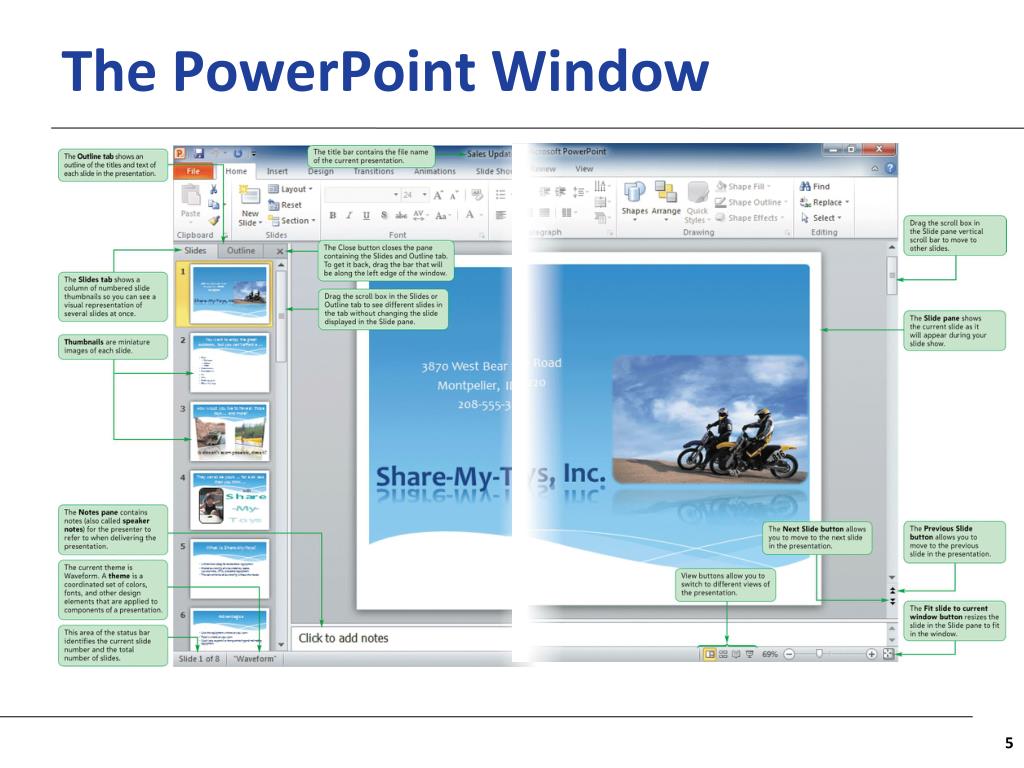
Task: Click the Paste clipboard icon
Action: [191, 195]
